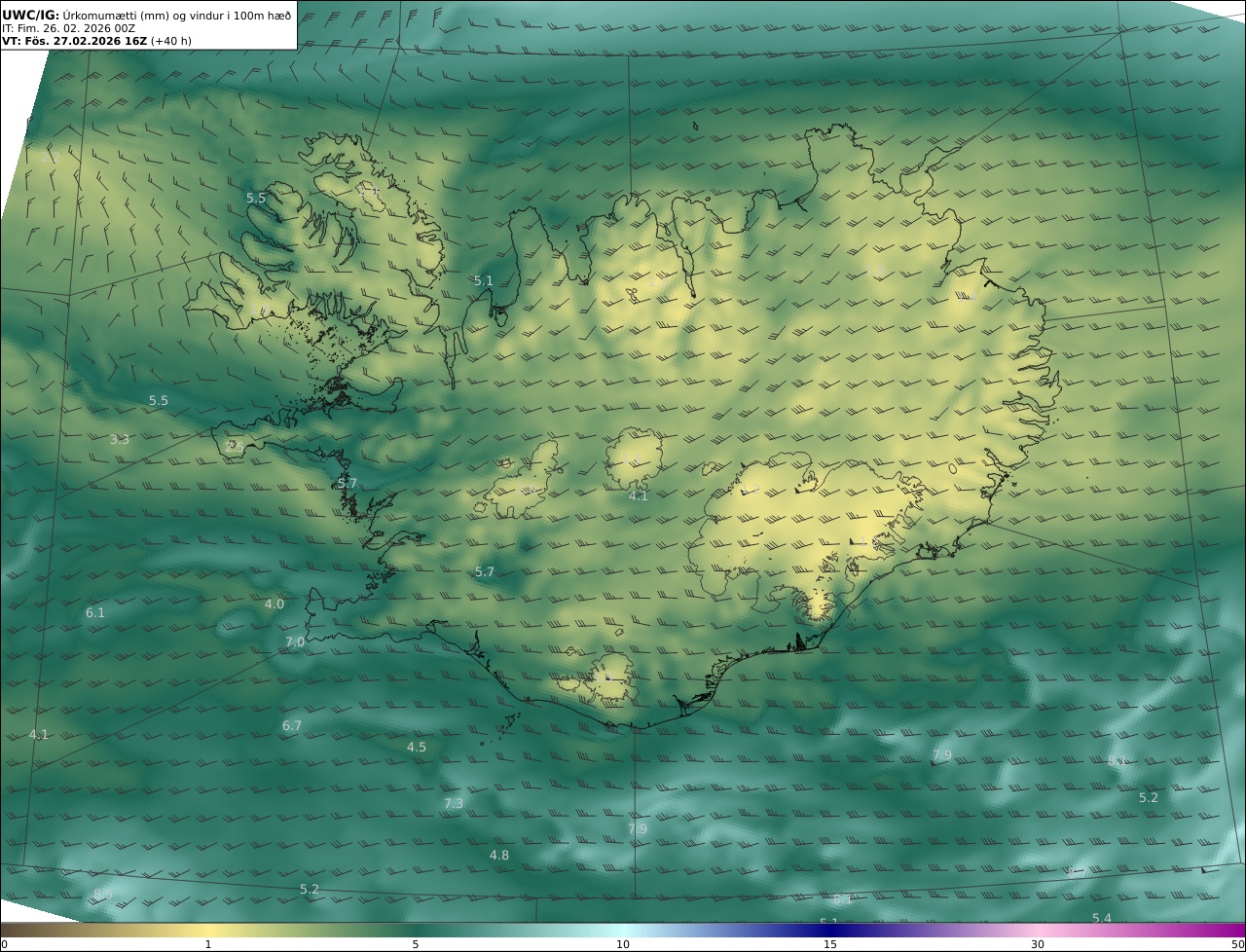Click the colorbar tick label 5
Viewport: 1246px width, 952px height.
(x=416, y=944)
